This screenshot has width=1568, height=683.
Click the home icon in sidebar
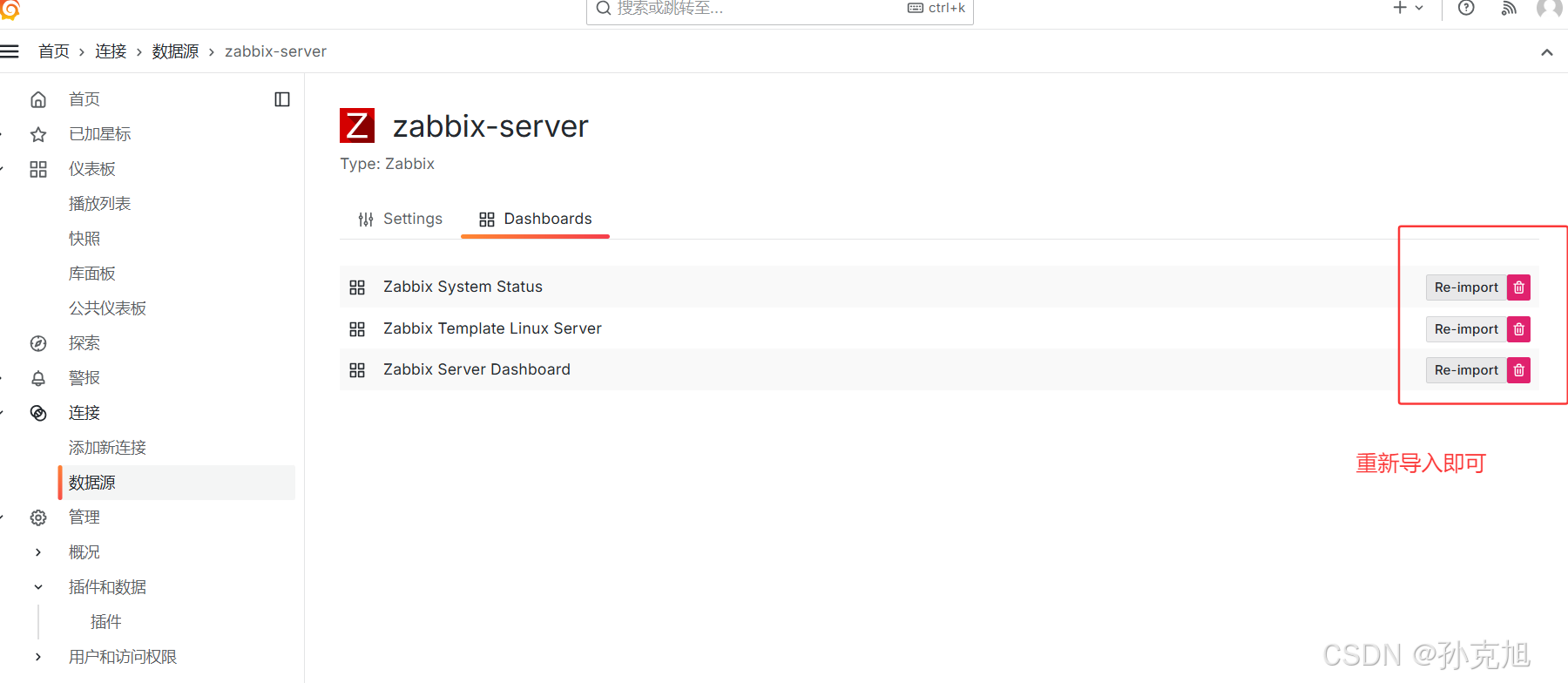pyautogui.click(x=38, y=99)
